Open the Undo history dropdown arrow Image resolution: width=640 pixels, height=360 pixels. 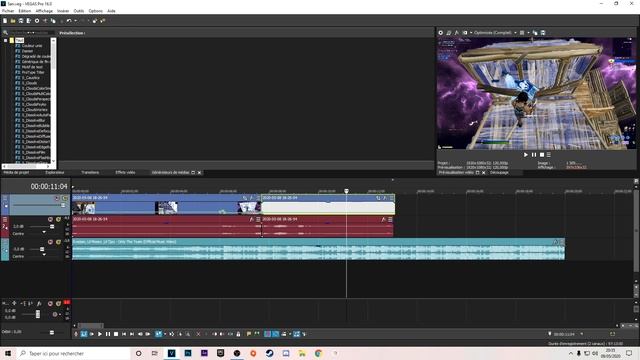point(75,20)
